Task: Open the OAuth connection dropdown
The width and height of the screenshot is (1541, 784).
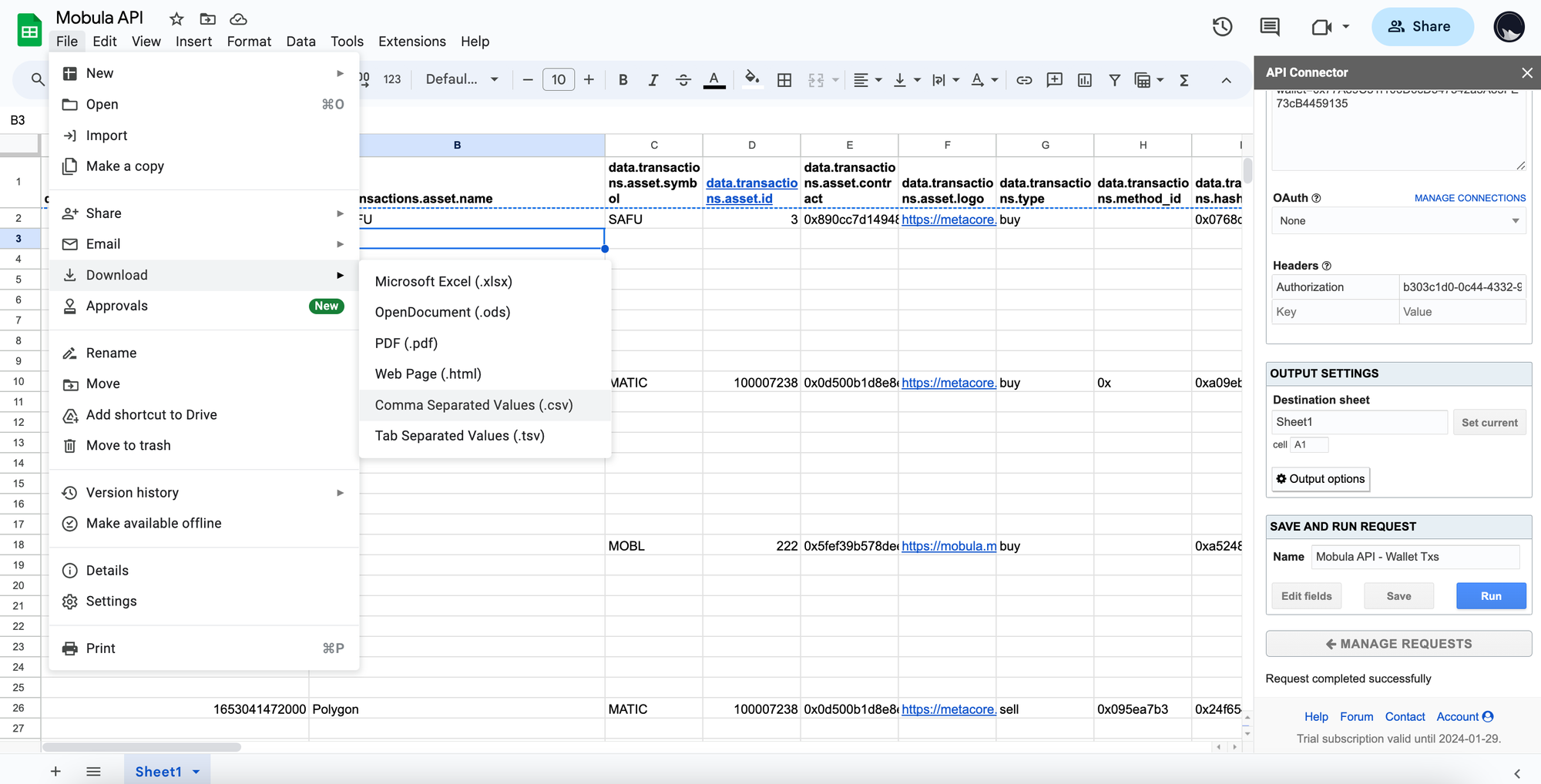Action: [1398, 221]
